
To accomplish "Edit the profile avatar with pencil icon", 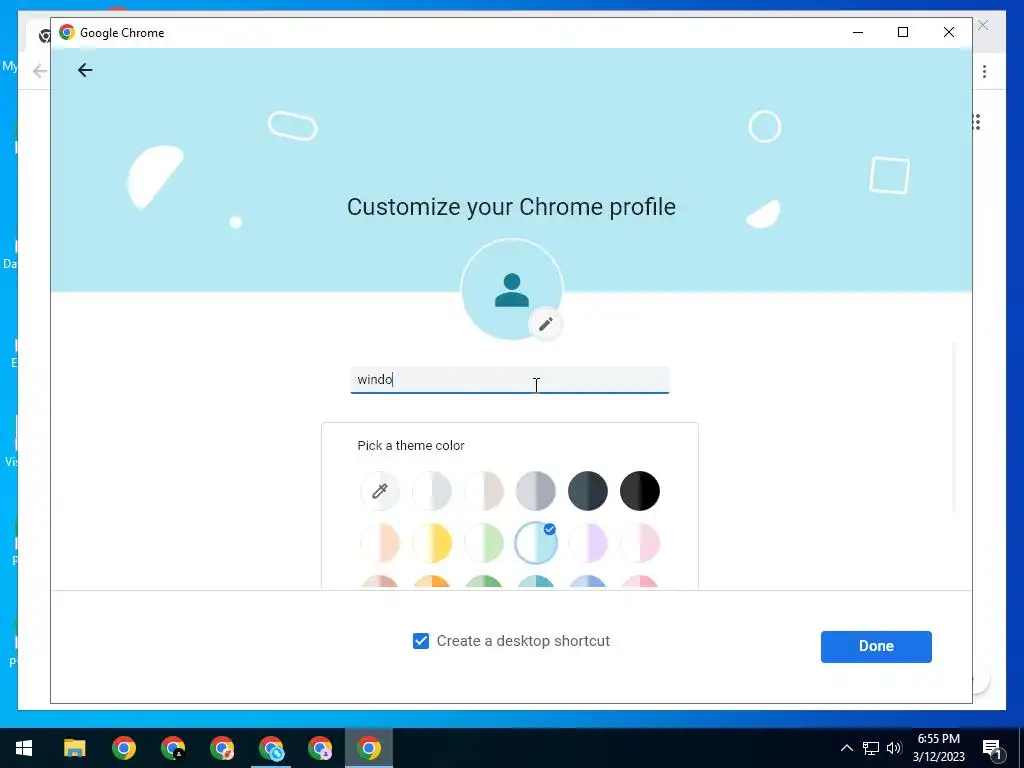I will [x=545, y=324].
